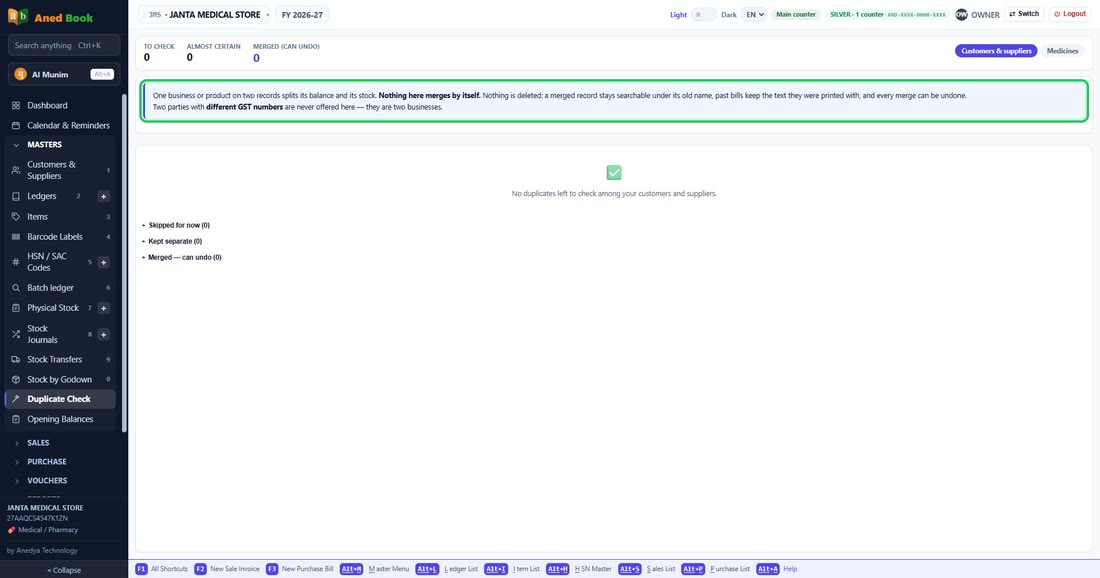Expand the Merged — can undo (0) list
This screenshot has width=1100, height=578.
click(x=182, y=257)
